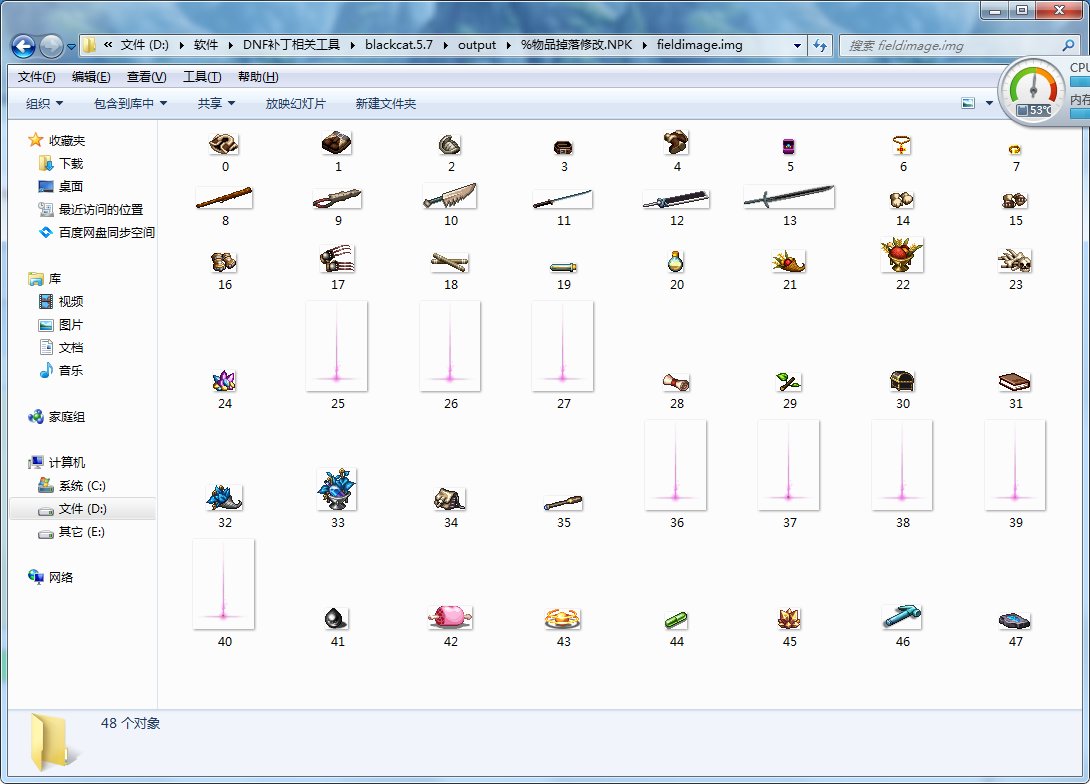
Task: Select the wooden club image 8
Action: (x=224, y=197)
